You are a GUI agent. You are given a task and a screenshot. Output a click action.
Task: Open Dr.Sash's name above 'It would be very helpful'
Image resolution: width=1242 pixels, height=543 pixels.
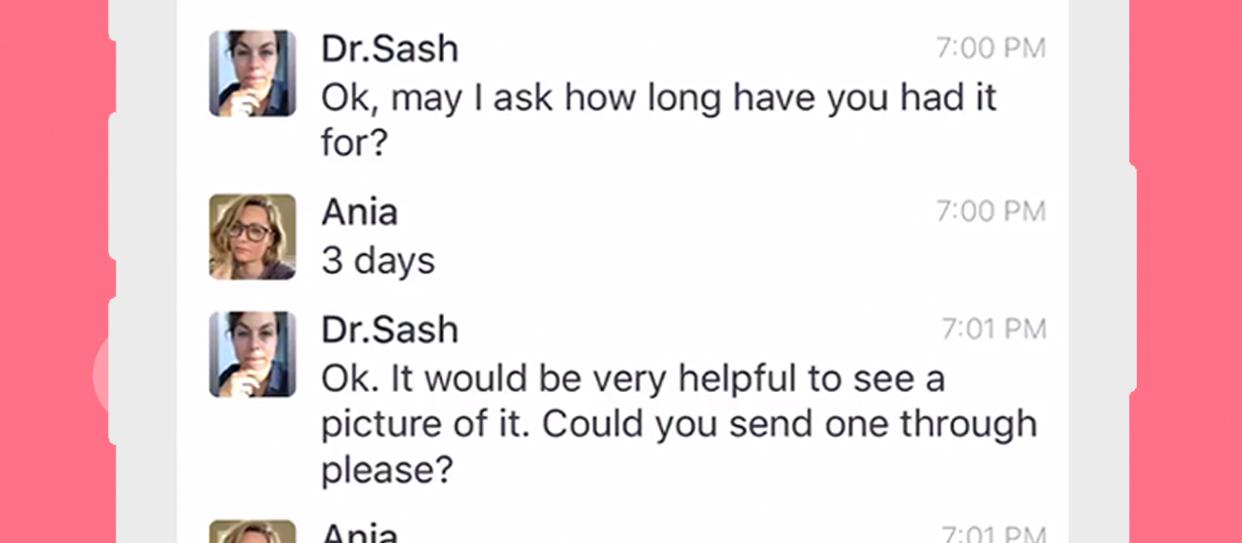coord(389,330)
